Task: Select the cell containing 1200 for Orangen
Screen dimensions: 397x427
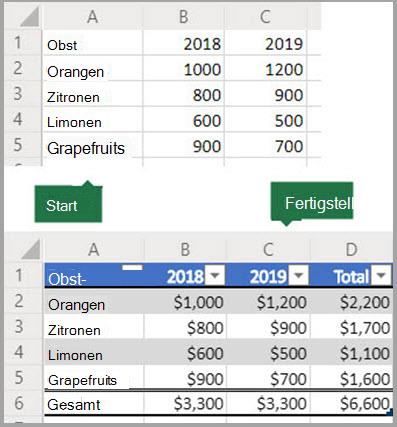Action: 265,69
